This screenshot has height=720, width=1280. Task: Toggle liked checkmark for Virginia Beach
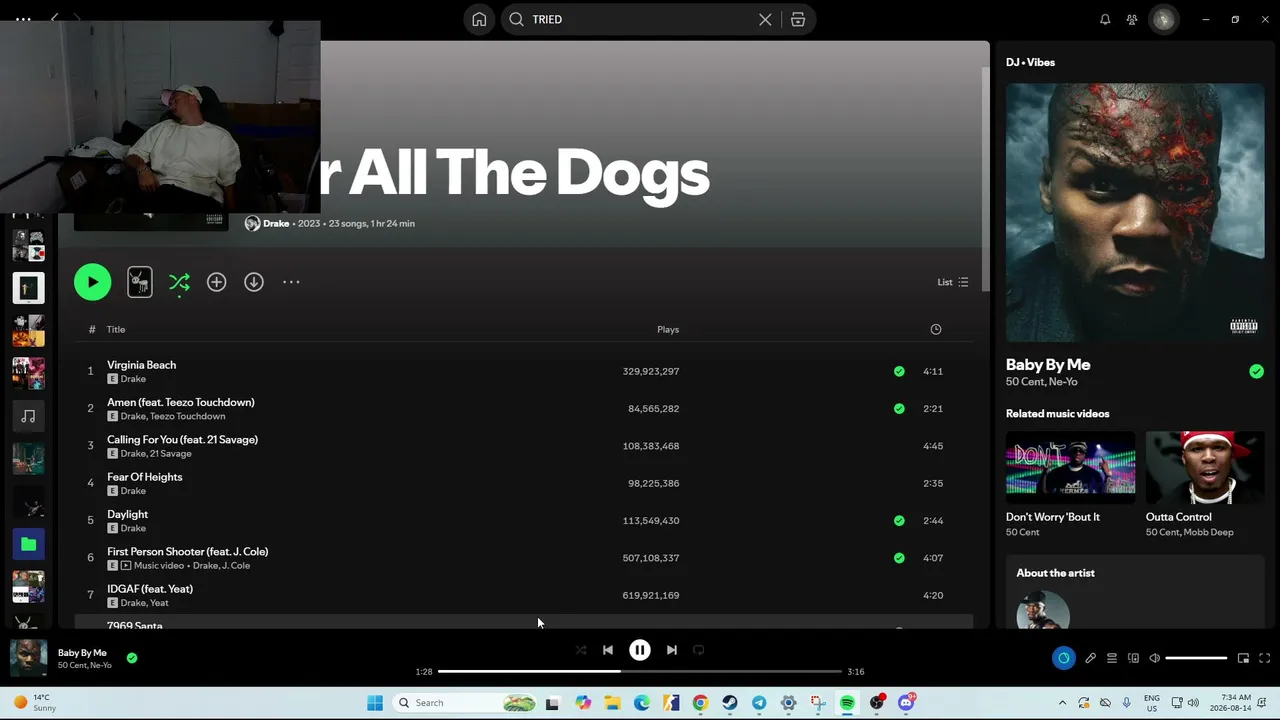pos(899,371)
